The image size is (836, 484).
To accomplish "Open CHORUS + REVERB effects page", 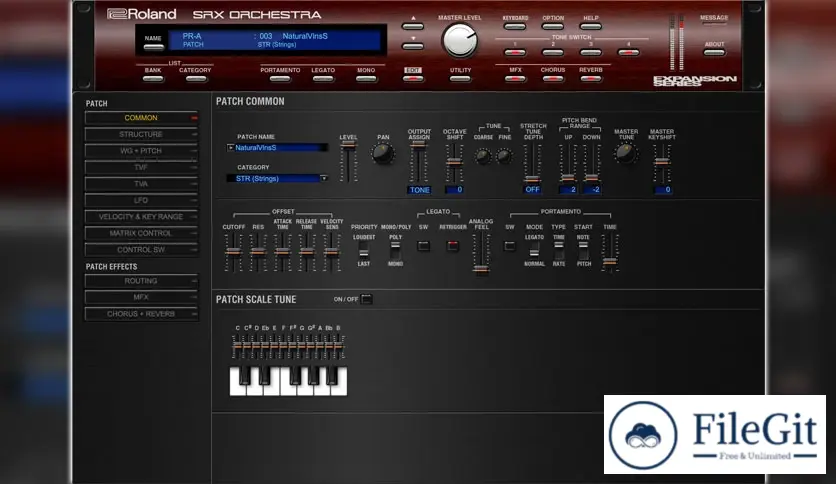I will [141, 314].
